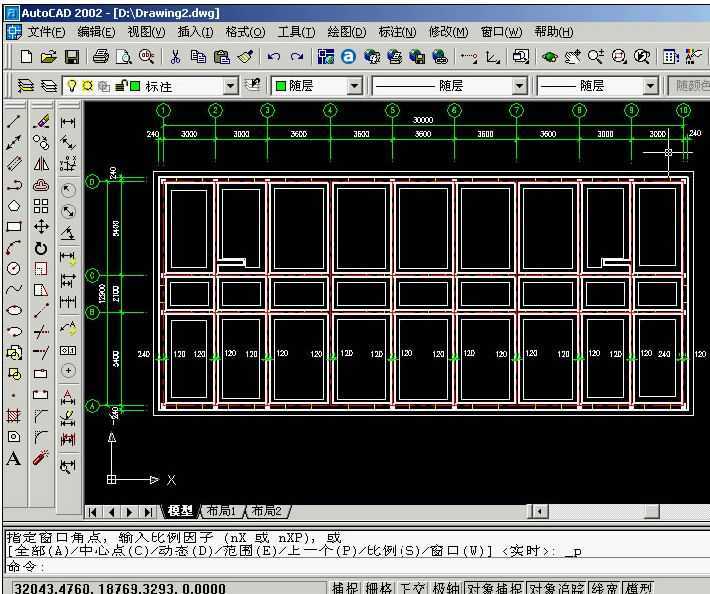Print drawing using printer icon
Screen dimensions: 710x594
[101, 57]
